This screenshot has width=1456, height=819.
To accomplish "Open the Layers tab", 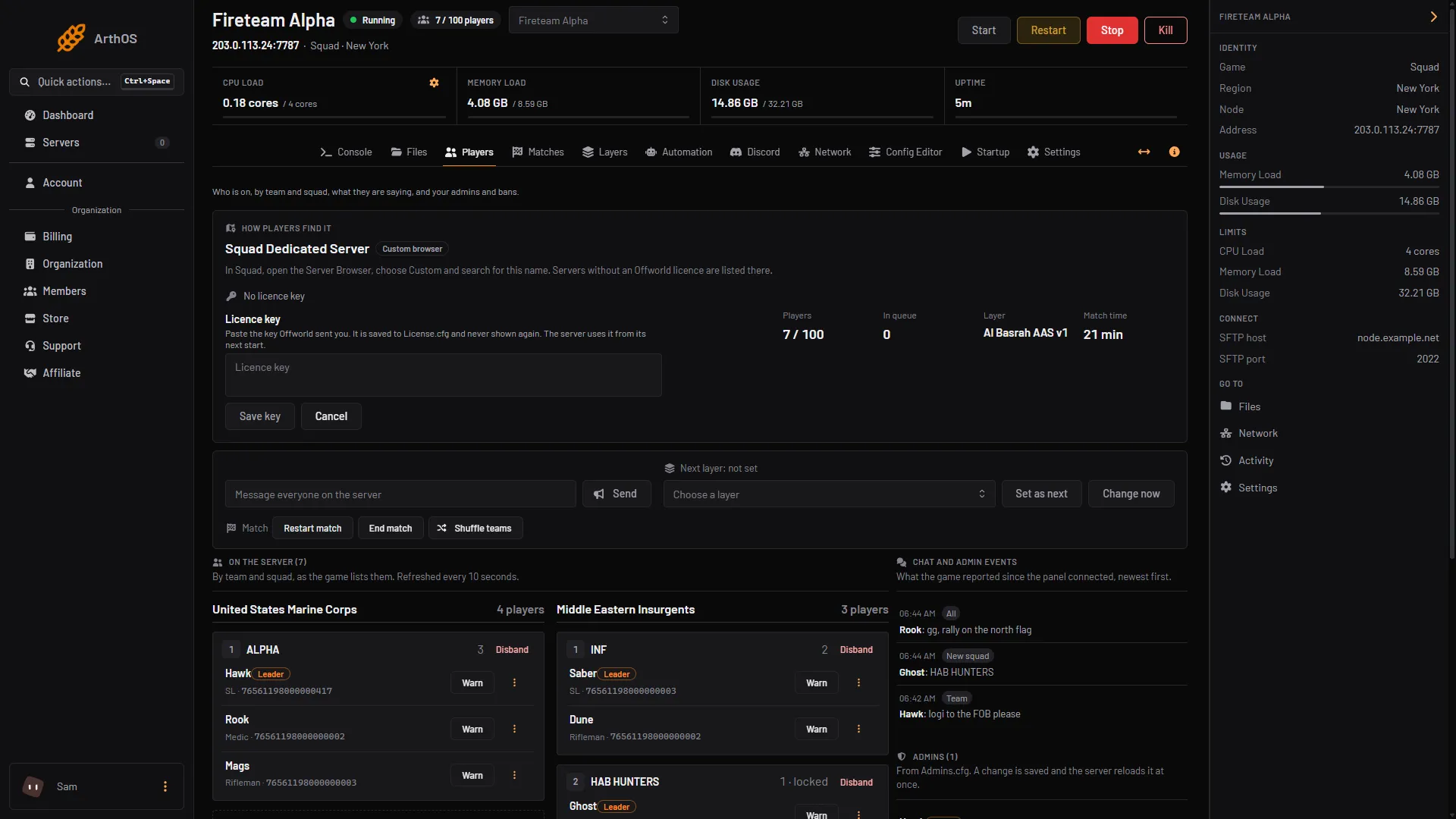I will [604, 152].
